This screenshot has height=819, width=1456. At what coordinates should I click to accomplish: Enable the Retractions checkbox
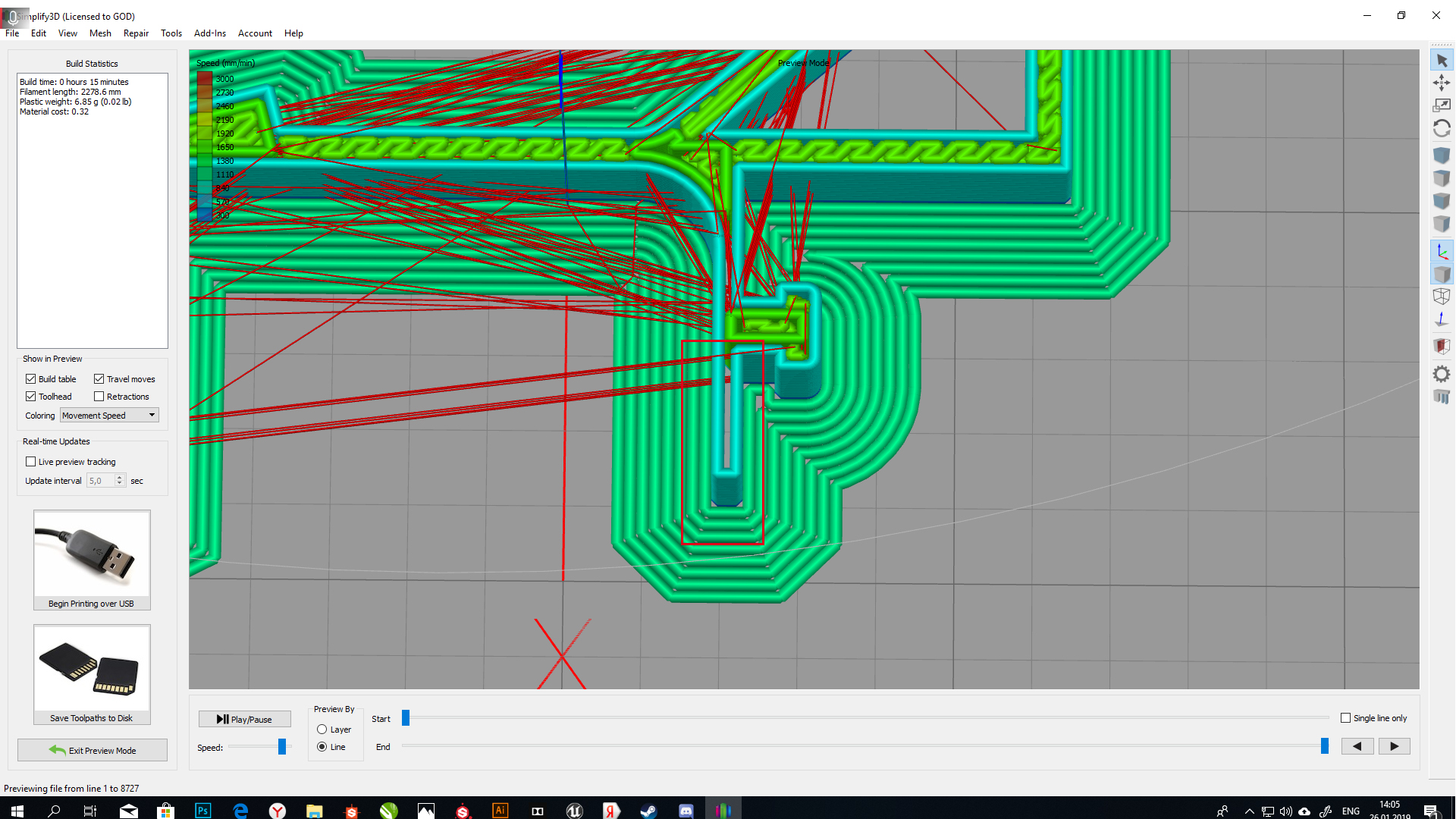[99, 397]
